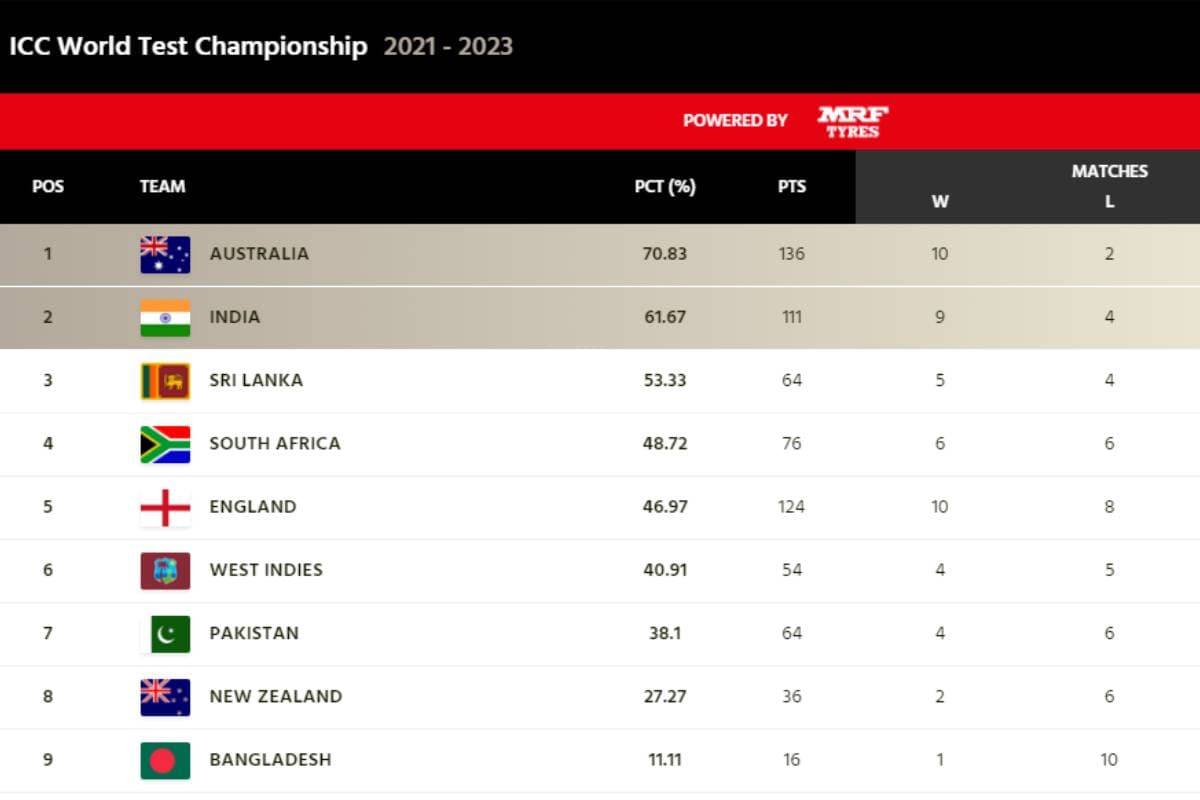Click the Bangladesh flag icon
The width and height of the screenshot is (1200, 800).
(x=165, y=760)
